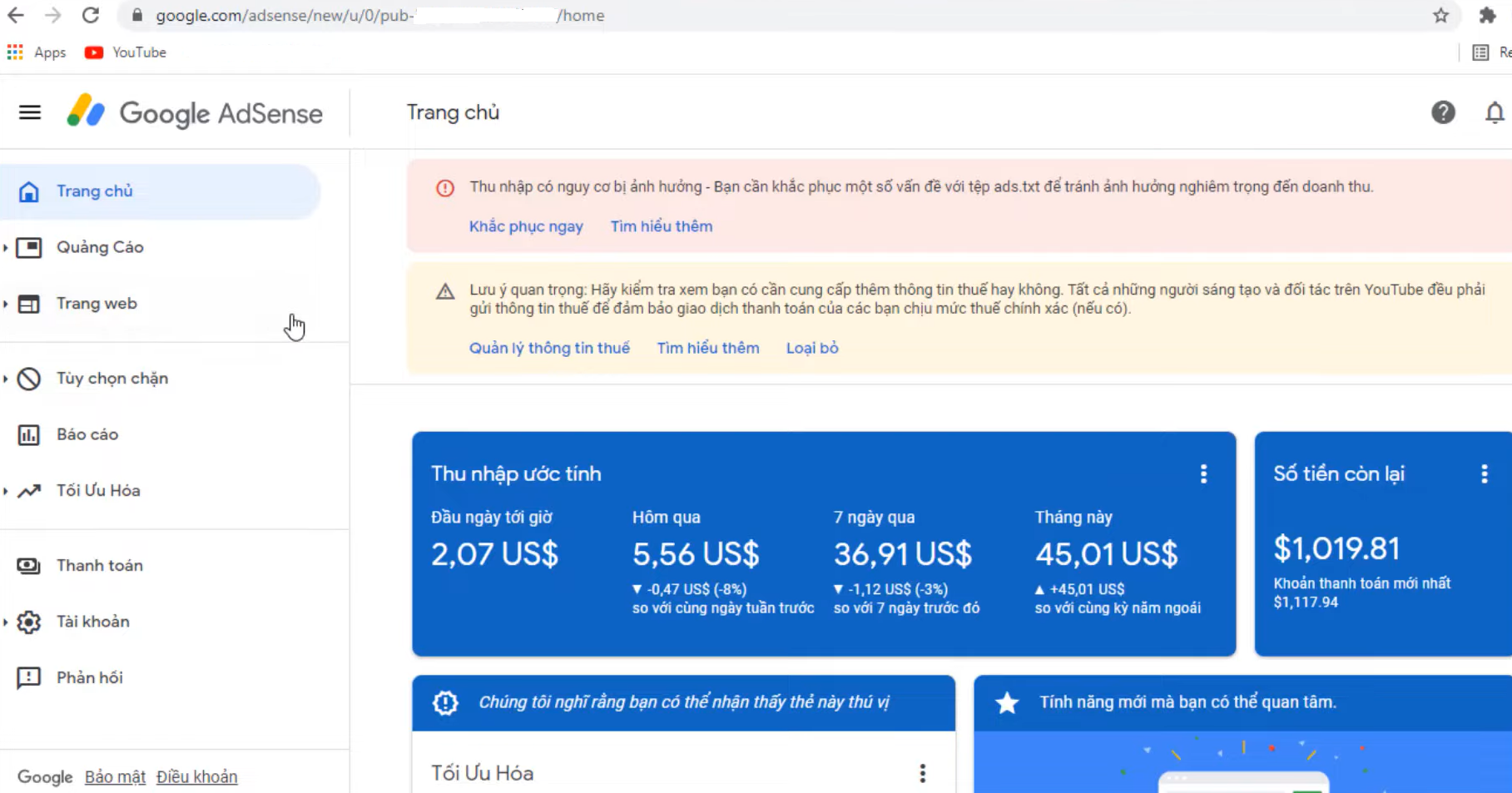
Task: Expand the Trang web submenu arrow
Action: coord(5,304)
